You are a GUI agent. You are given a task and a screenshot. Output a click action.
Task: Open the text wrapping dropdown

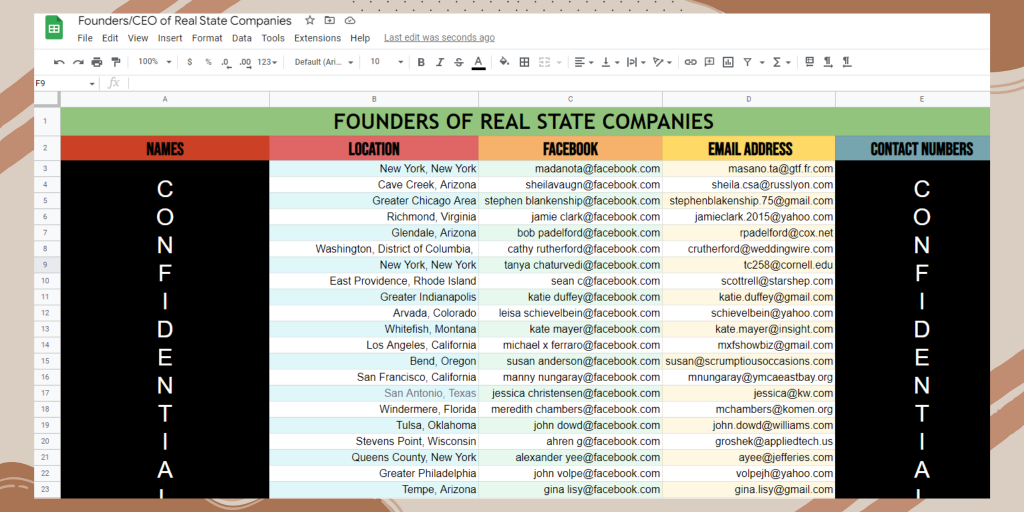click(x=635, y=62)
